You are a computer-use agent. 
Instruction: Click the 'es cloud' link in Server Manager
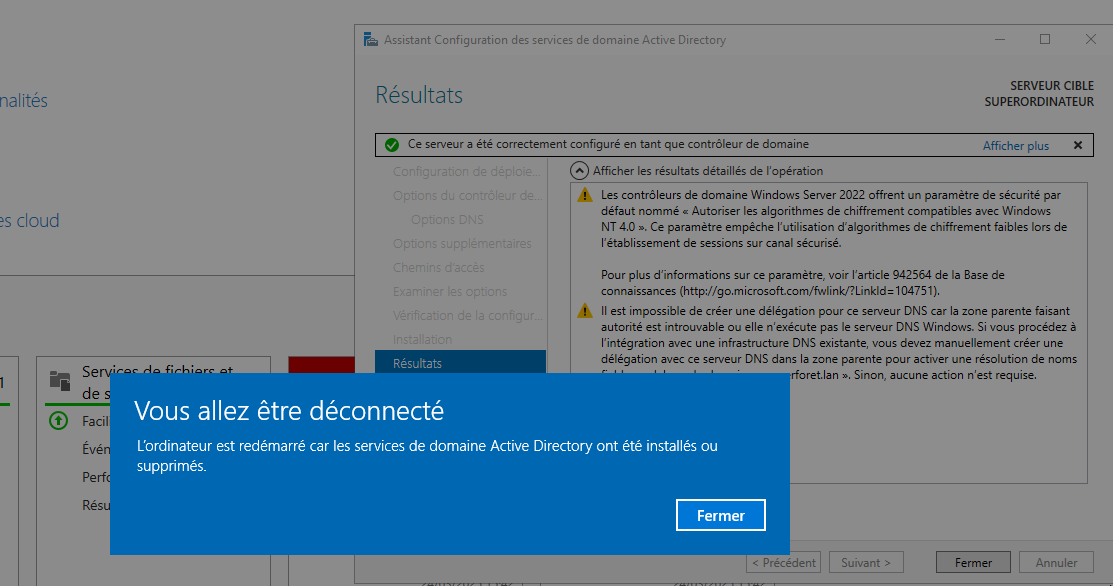point(29,221)
